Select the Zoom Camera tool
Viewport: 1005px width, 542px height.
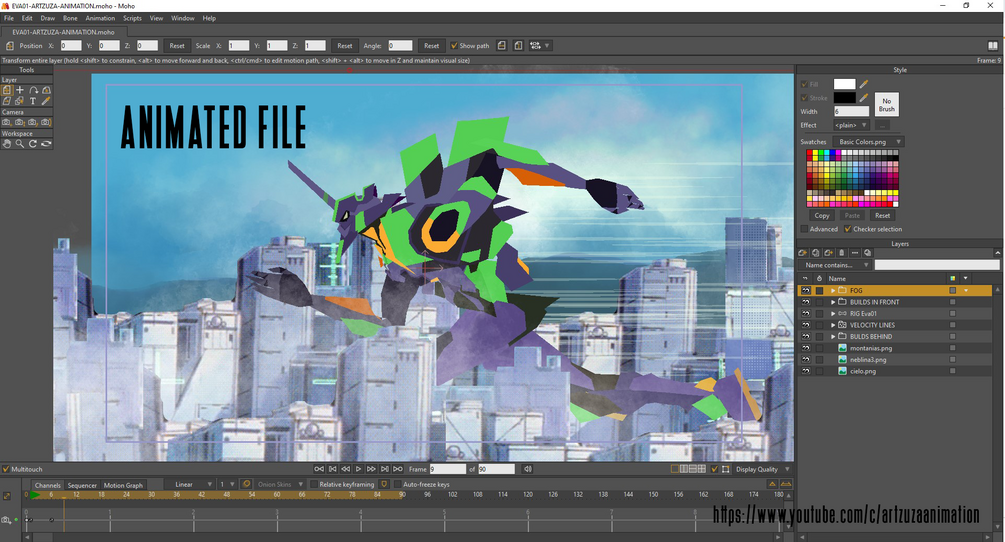point(20,122)
